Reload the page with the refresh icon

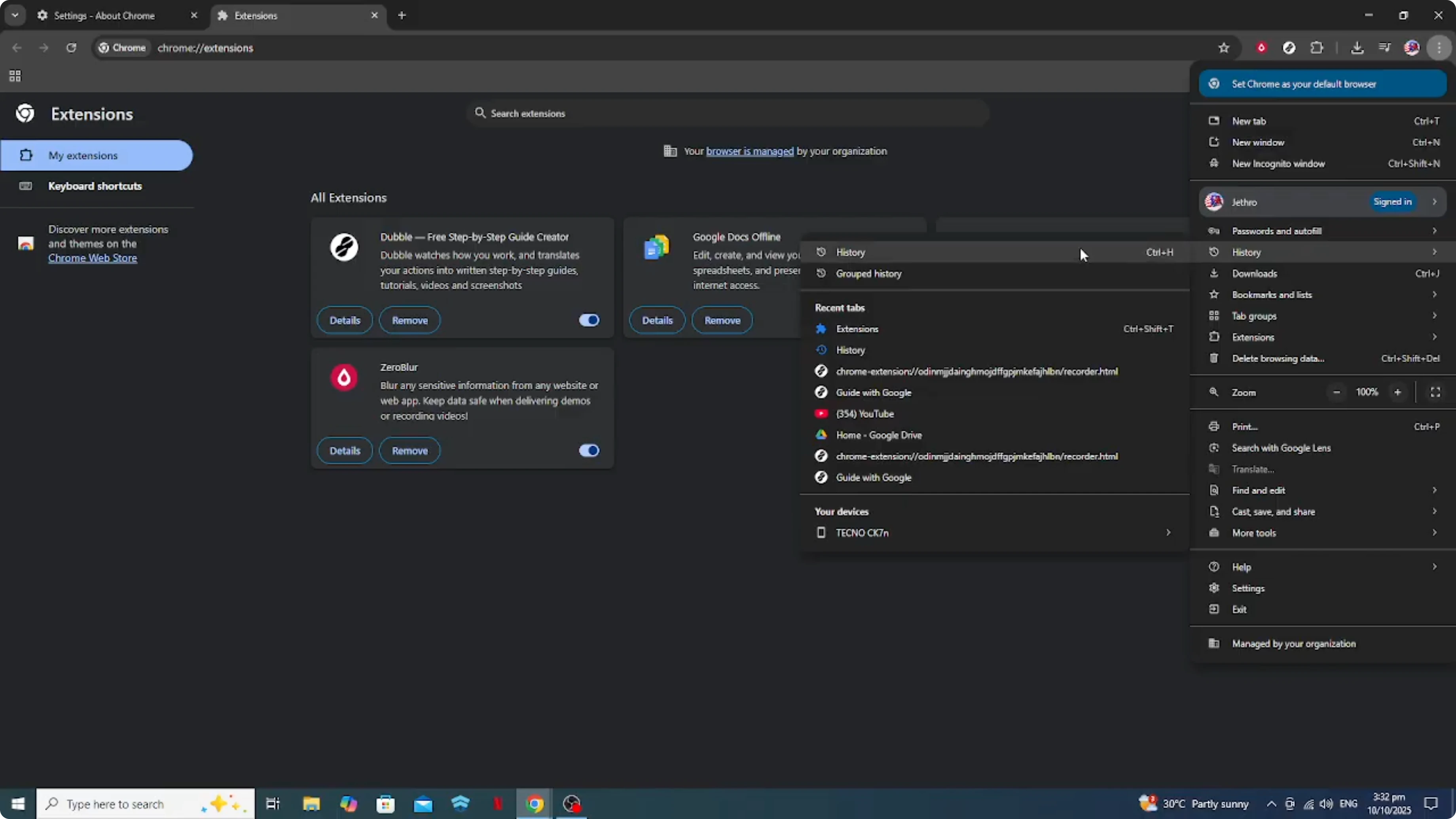click(x=71, y=48)
